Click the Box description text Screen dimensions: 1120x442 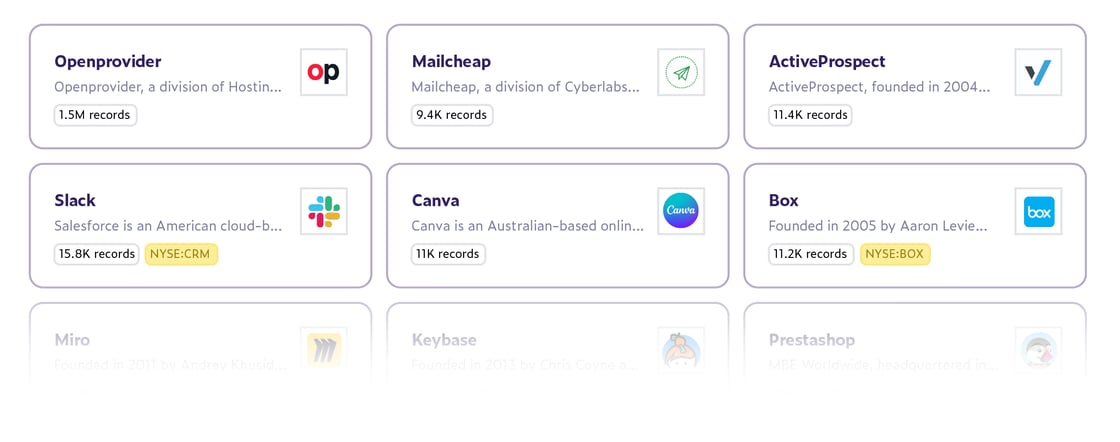tap(878, 226)
